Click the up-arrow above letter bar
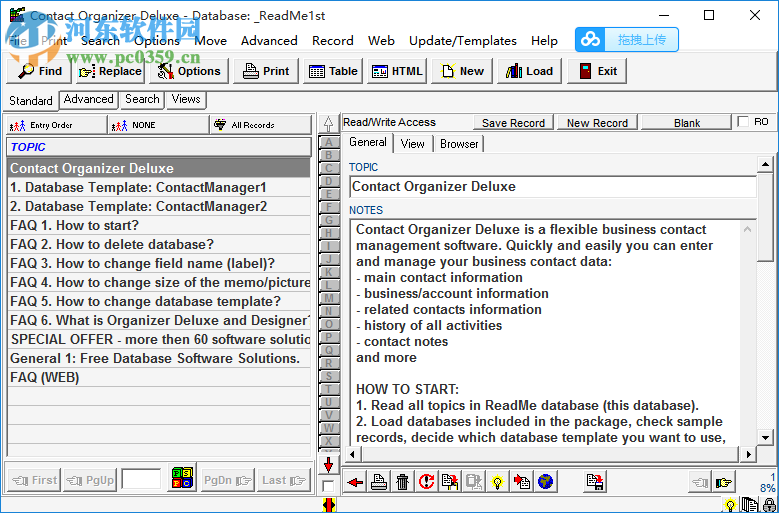Image resolution: width=779 pixels, height=513 pixels. 328,123
